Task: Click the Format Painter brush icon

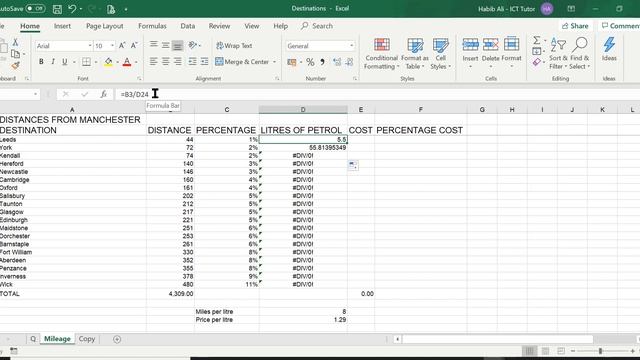Action: coord(16,65)
